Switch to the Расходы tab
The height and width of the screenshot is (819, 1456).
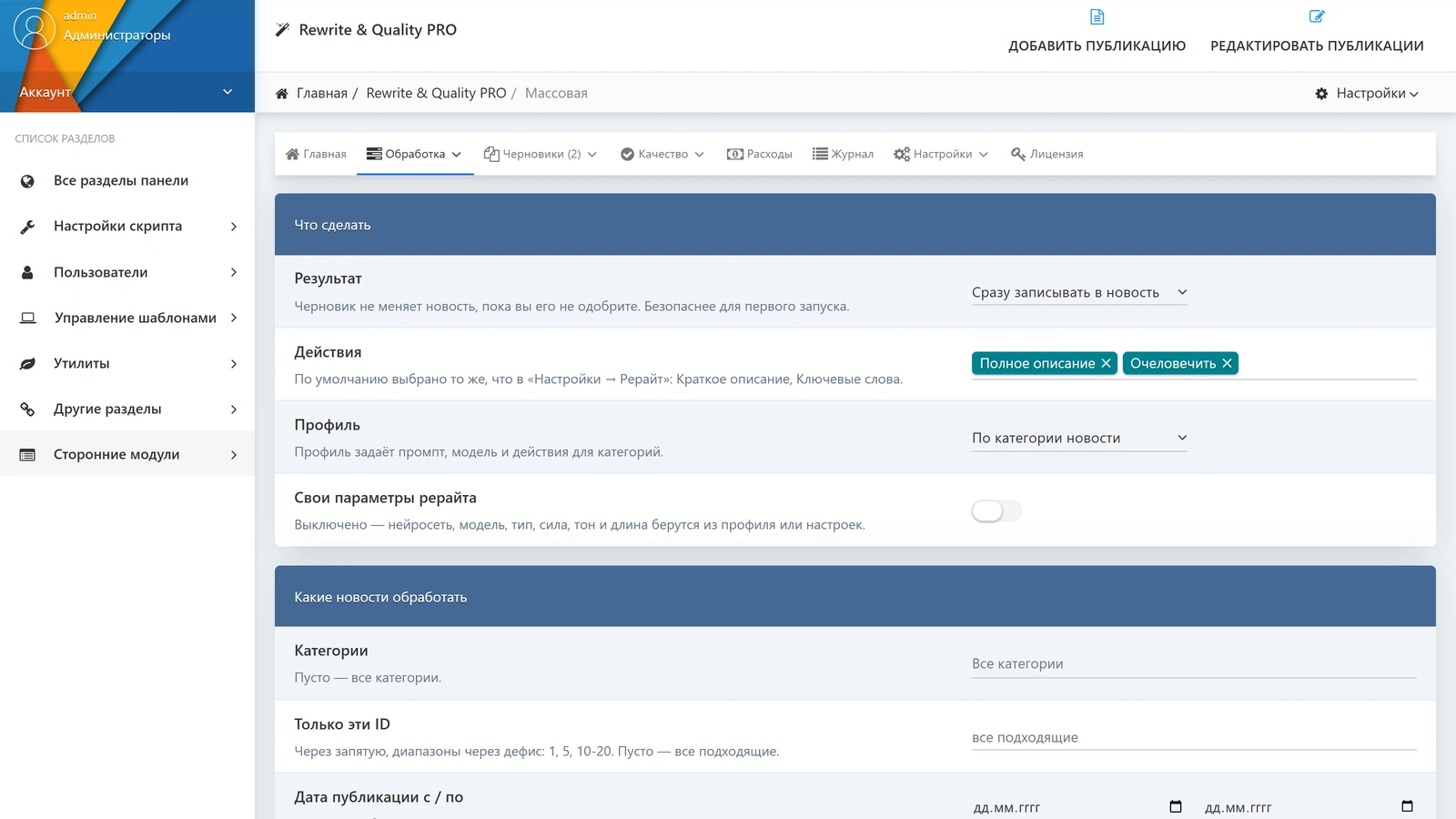pyautogui.click(x=760, y=154)
